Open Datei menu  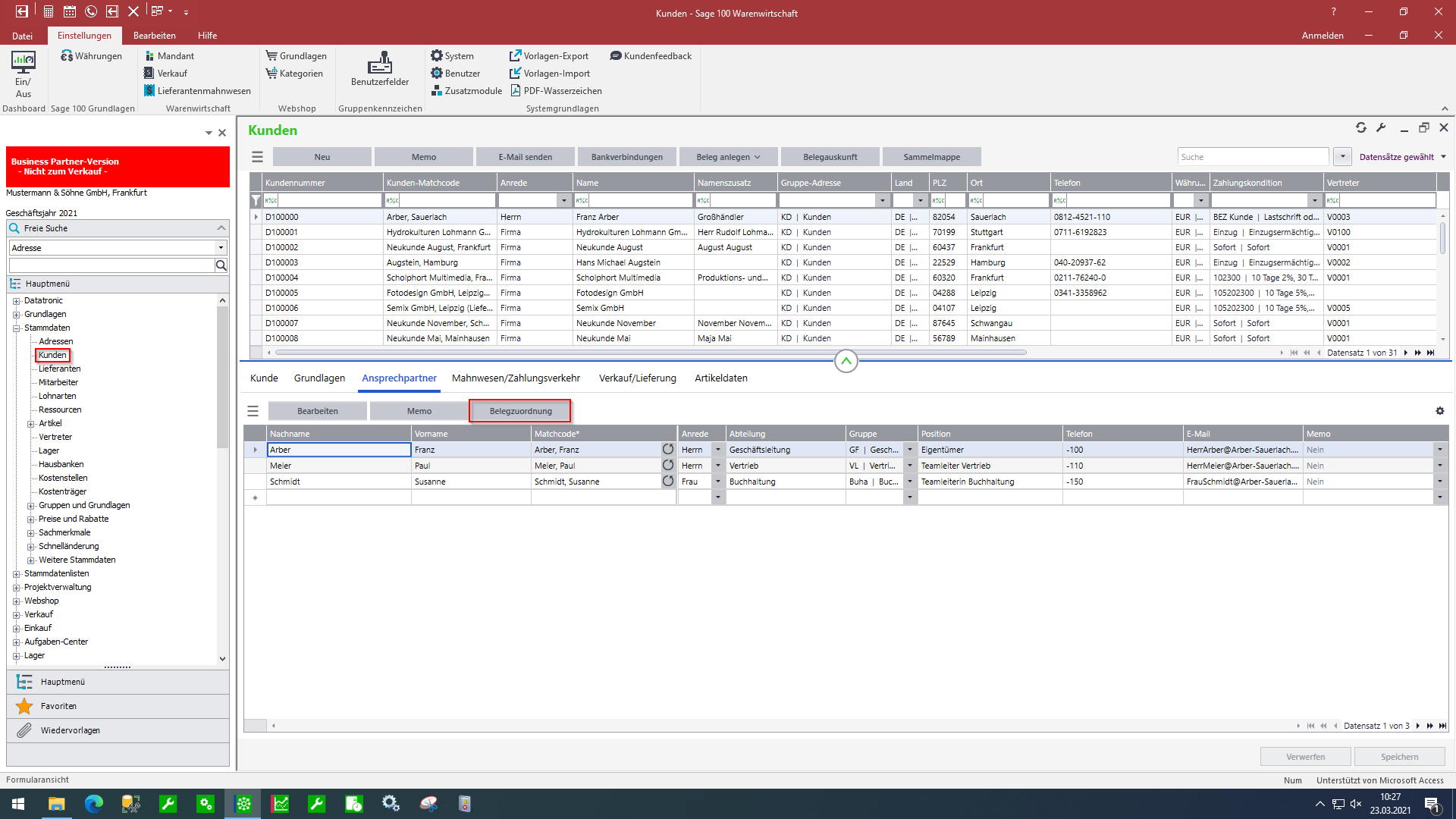(22, 36)
